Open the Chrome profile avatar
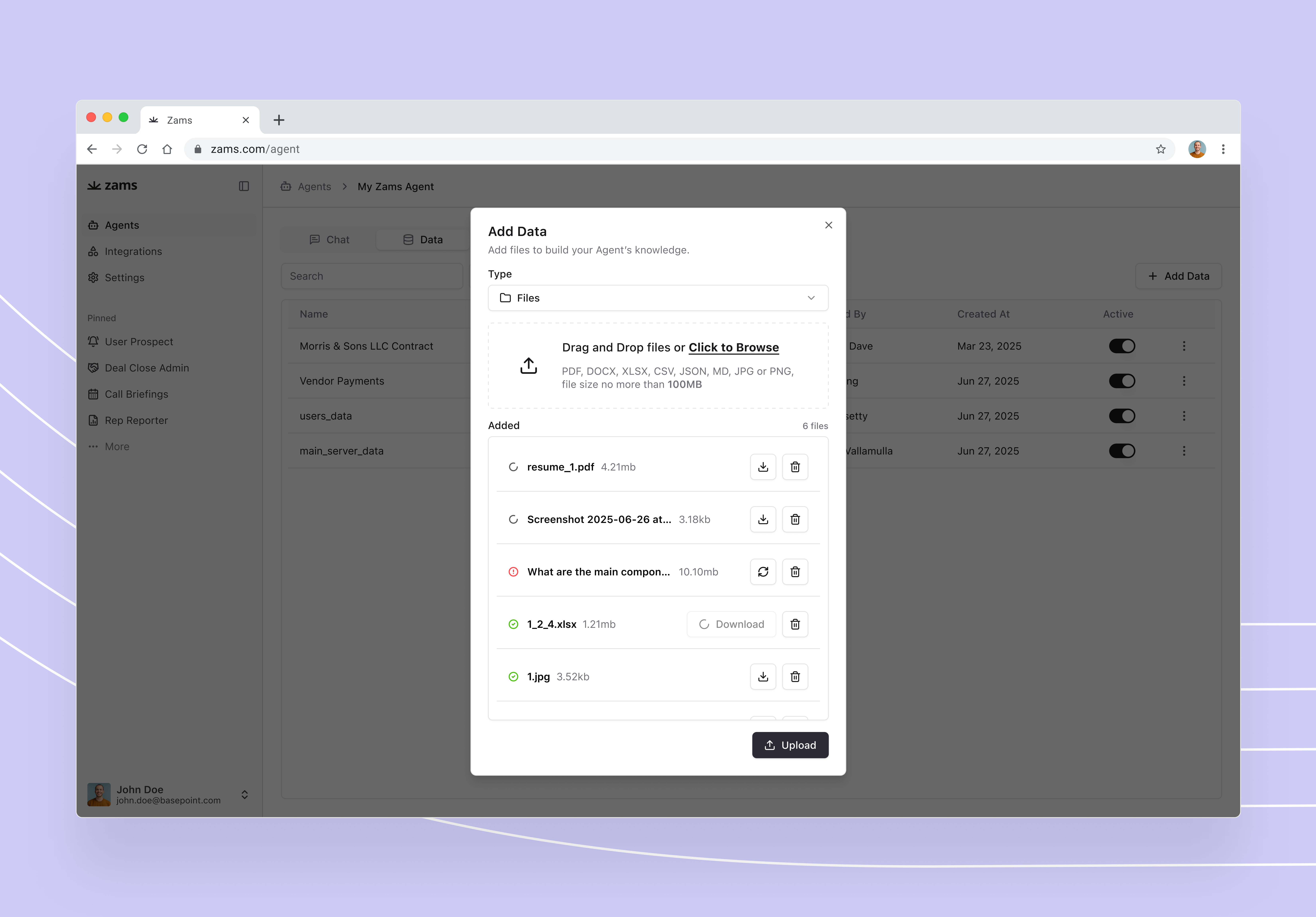This screenshot has width=1316, height=917. (x=1197, y=149)
